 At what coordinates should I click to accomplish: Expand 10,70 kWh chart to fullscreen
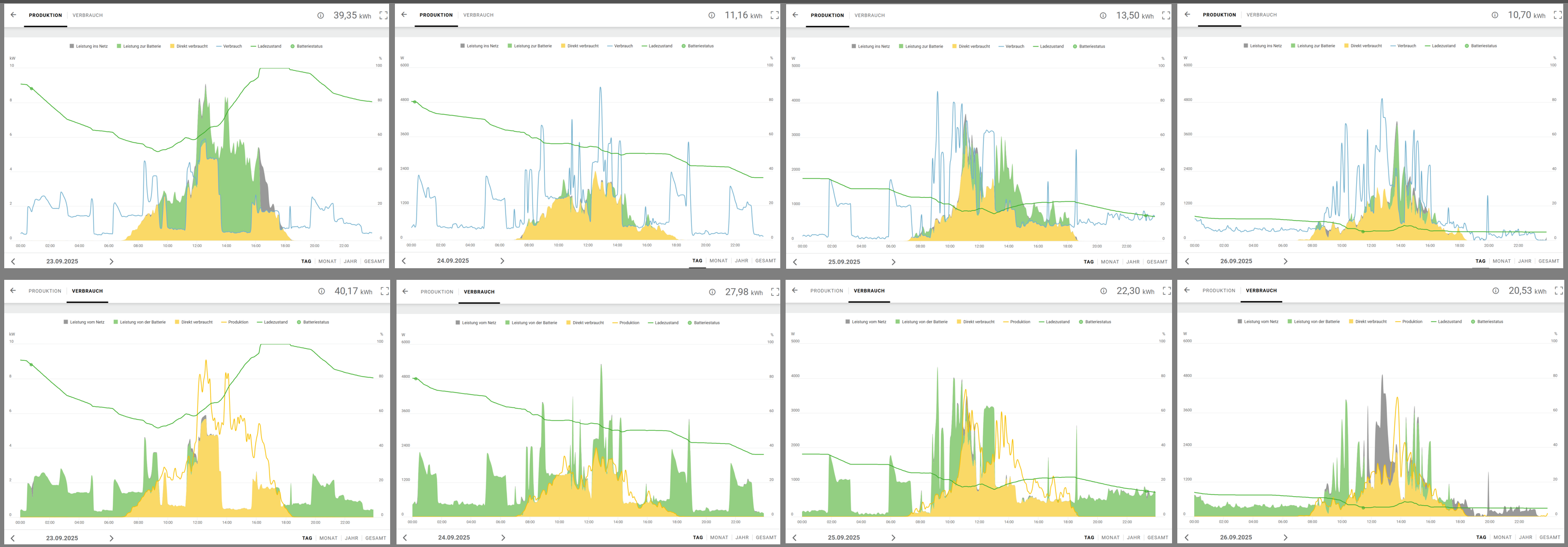pos(1557,15)
